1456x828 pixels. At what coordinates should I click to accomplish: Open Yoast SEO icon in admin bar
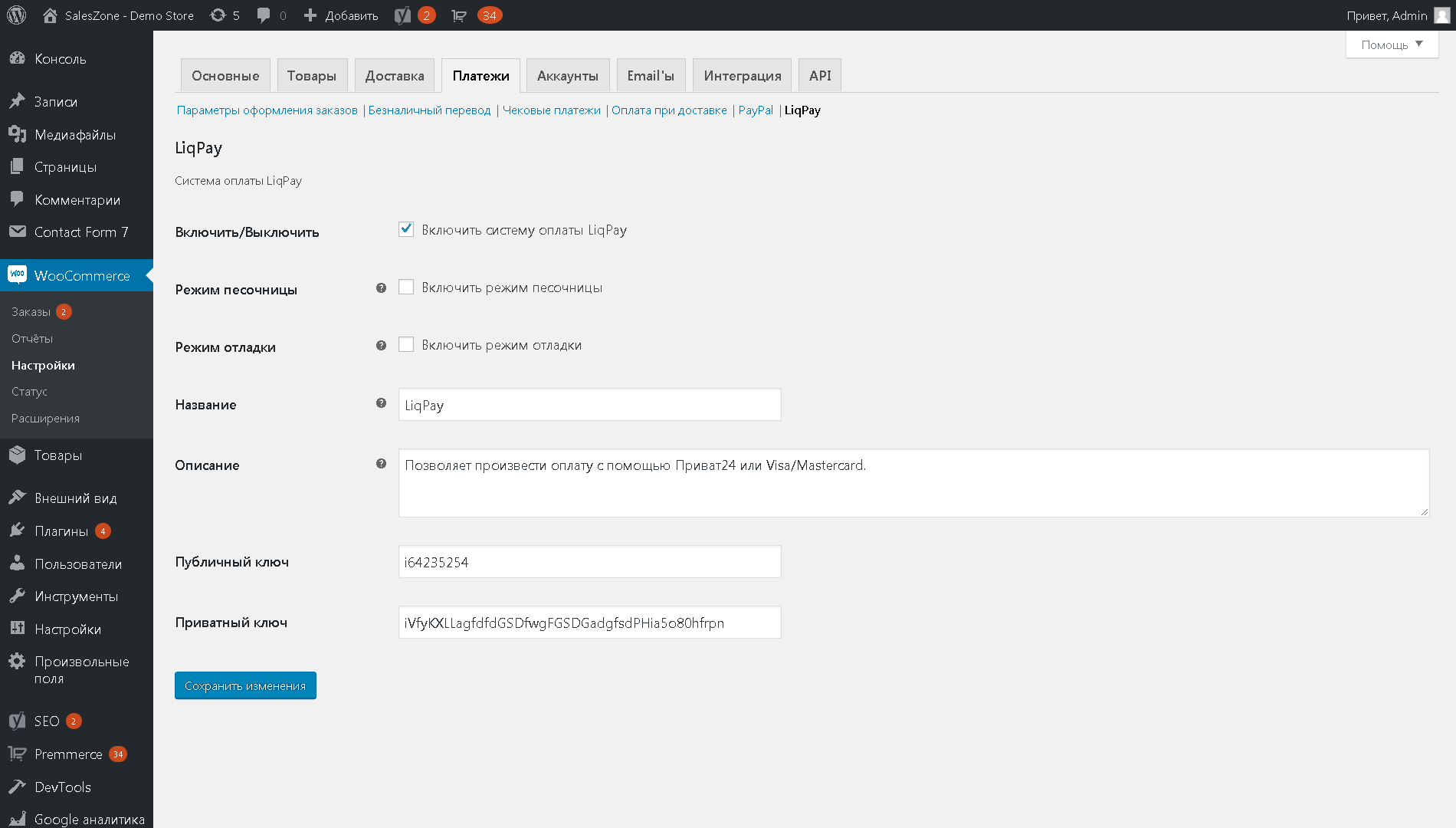(x=402, y=15)
